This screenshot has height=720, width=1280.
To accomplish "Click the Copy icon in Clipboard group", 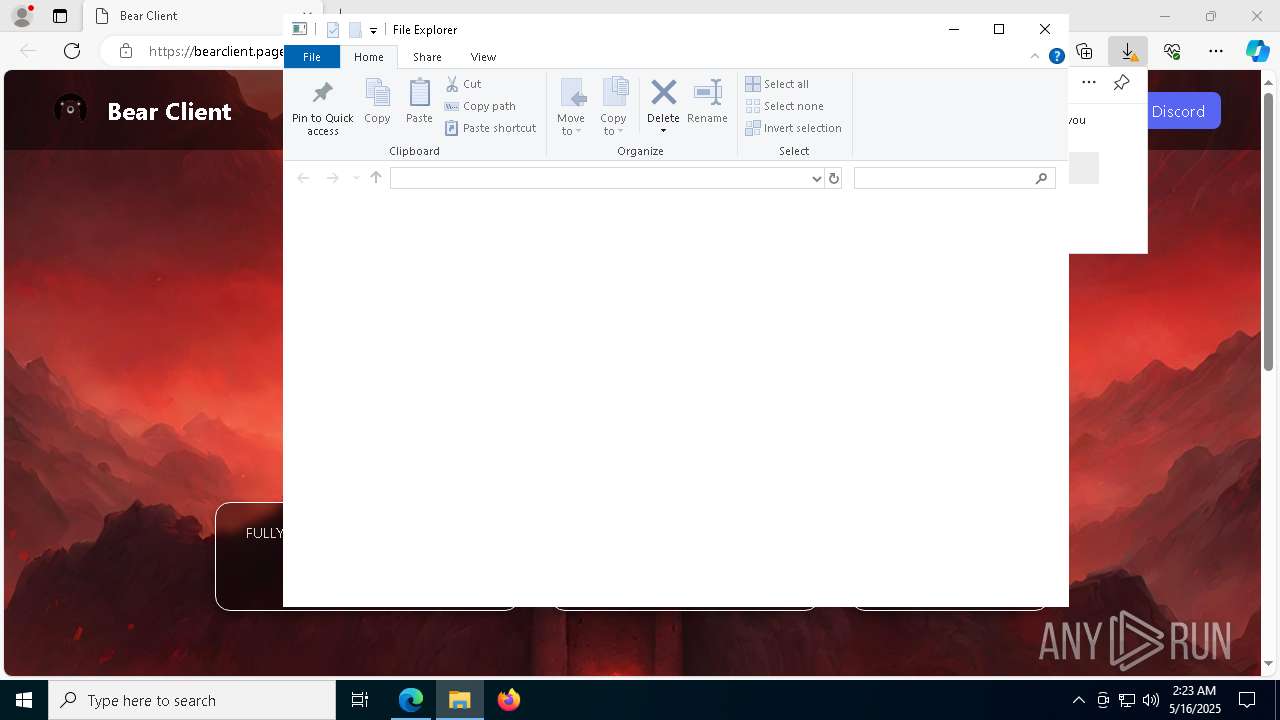I will (377, 101).
